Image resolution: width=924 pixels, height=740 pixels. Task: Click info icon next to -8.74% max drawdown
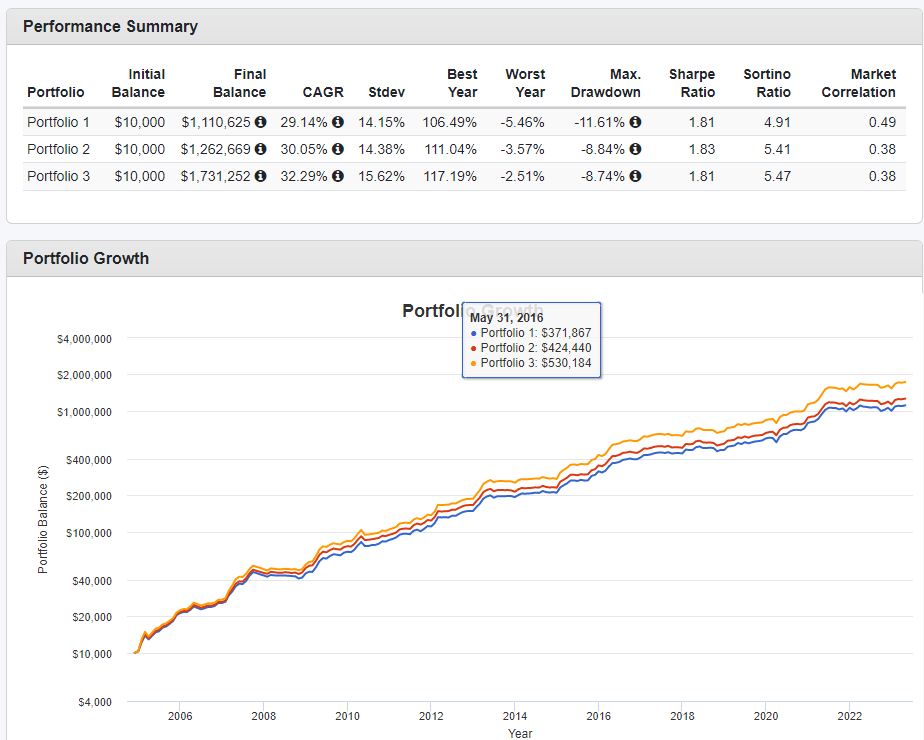point(635,176)
